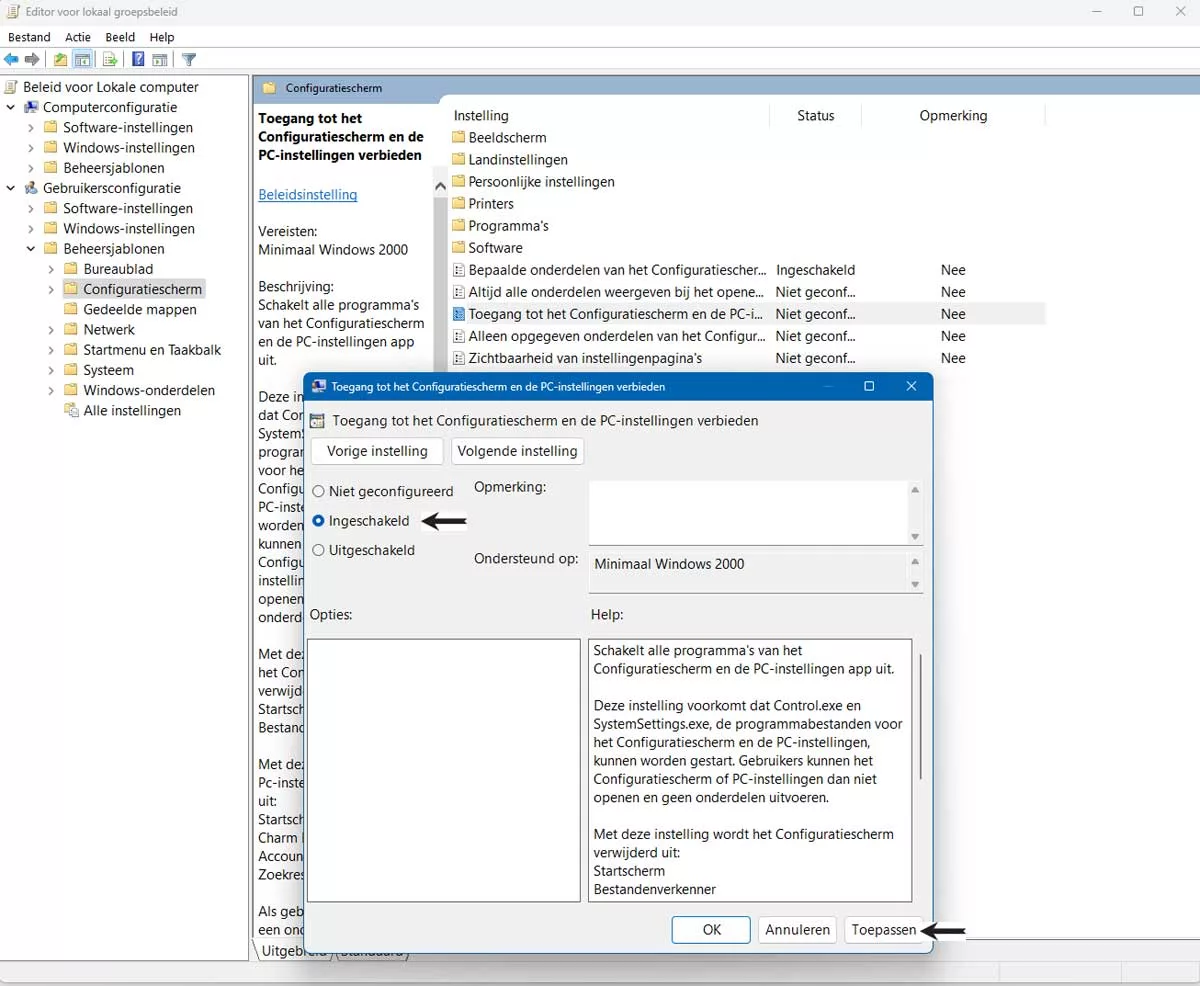1200x986 pixels.
Task: Click the Alle instellingen icon in the tree
Action: coord(71,410)
